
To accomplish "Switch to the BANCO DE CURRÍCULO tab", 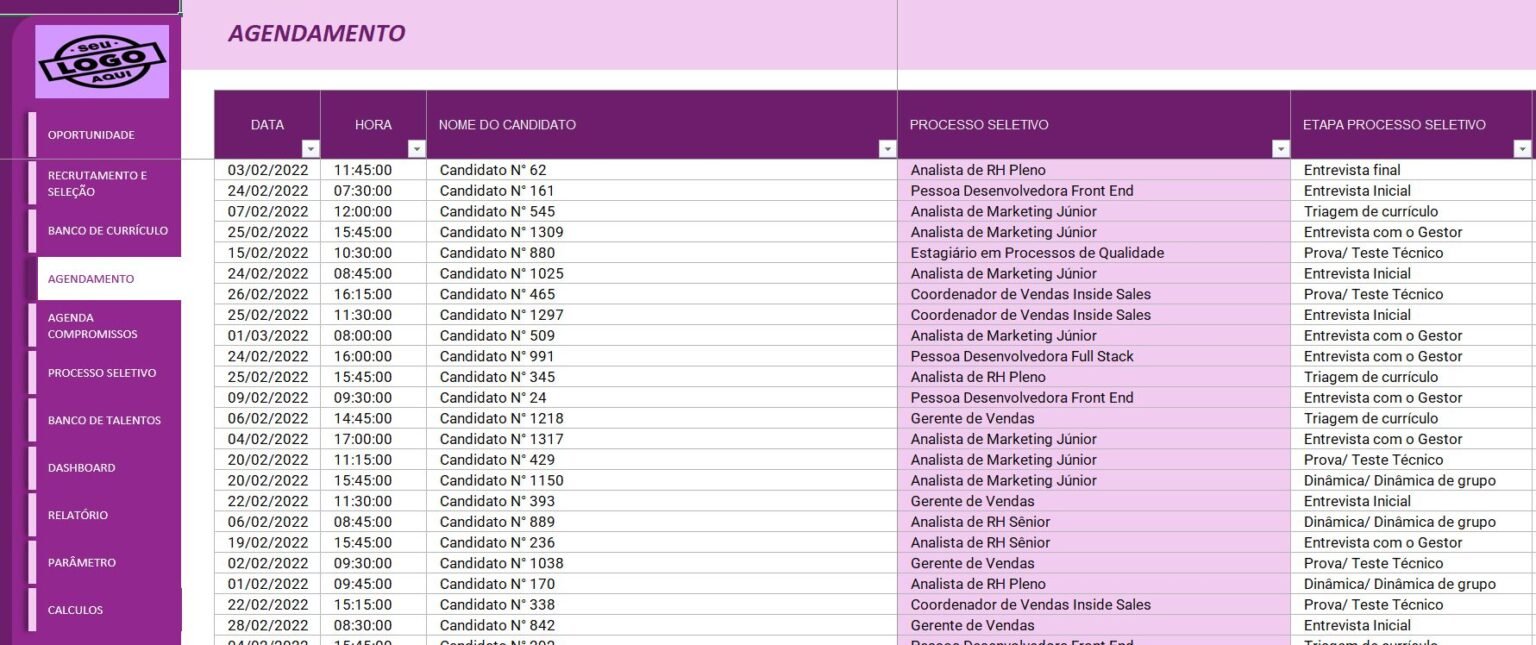I will point(105,231).
